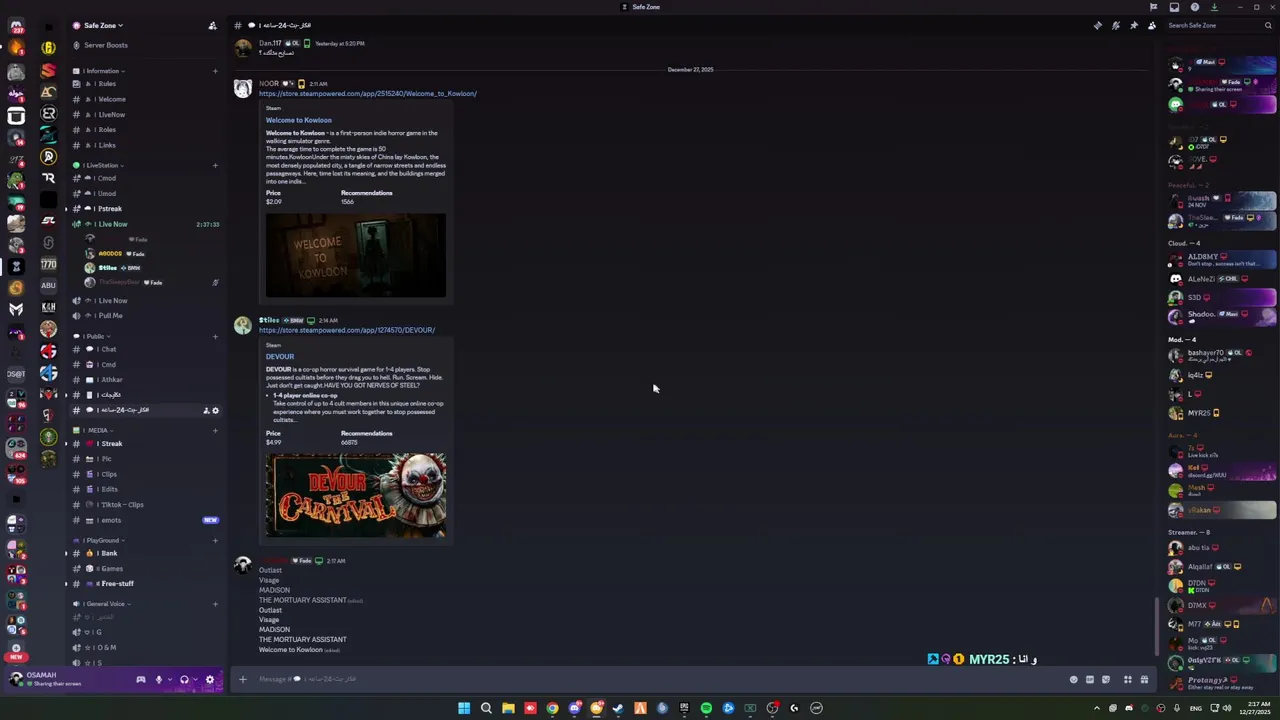Screen dimensions: 1280x720
Task: Open the Athkar channel
Action: click(146, 379)
